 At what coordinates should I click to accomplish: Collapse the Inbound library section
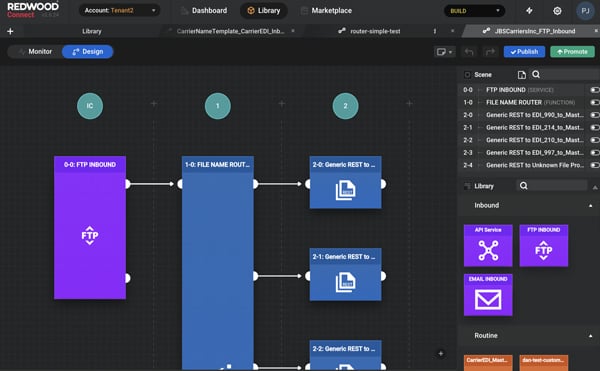pyautogui.click(x=590, y=205)
